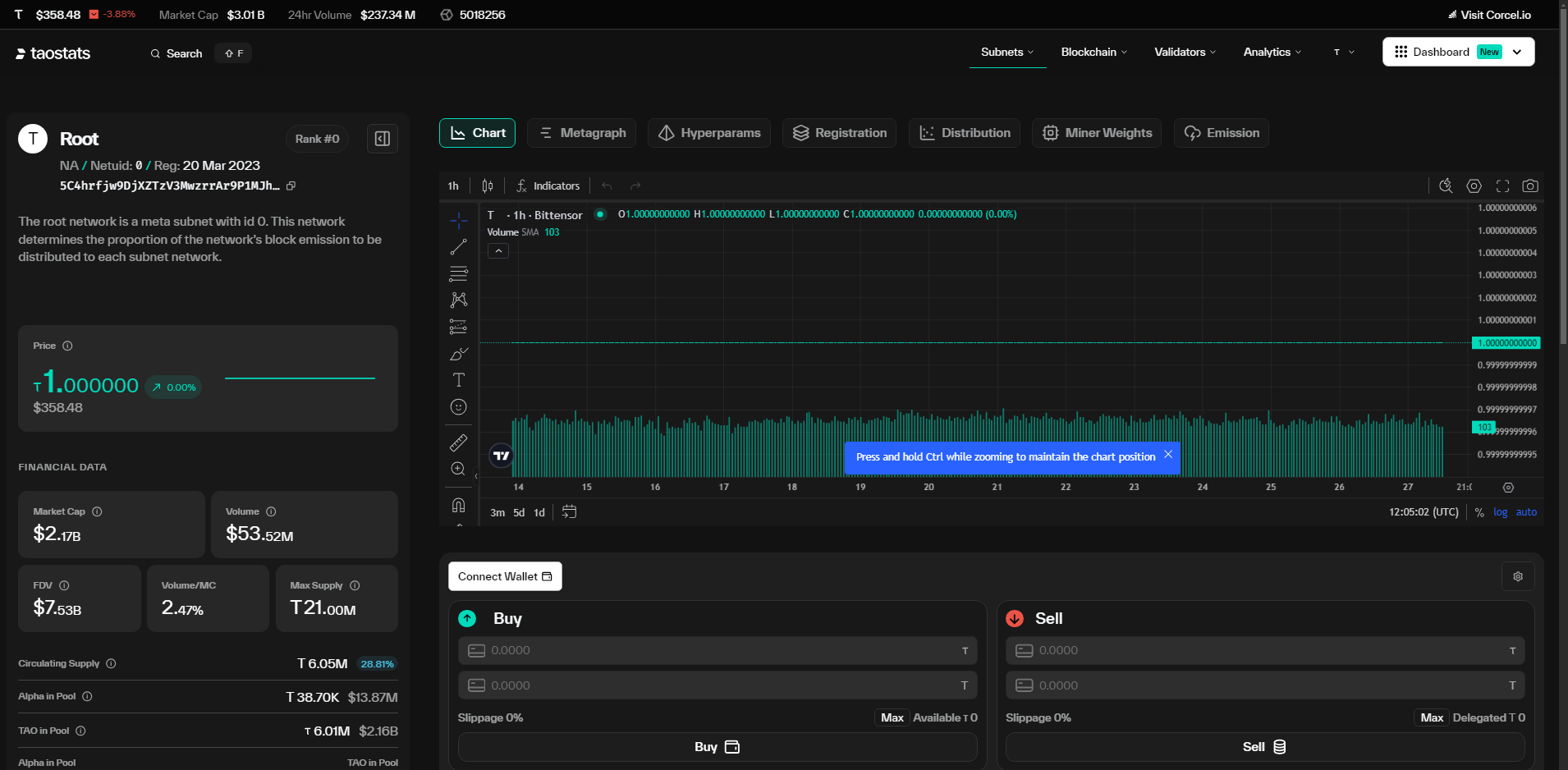This screenshot has width=1568, height=770.
Task: Open the Hyperparams tab
Action: tap(709, 133)
